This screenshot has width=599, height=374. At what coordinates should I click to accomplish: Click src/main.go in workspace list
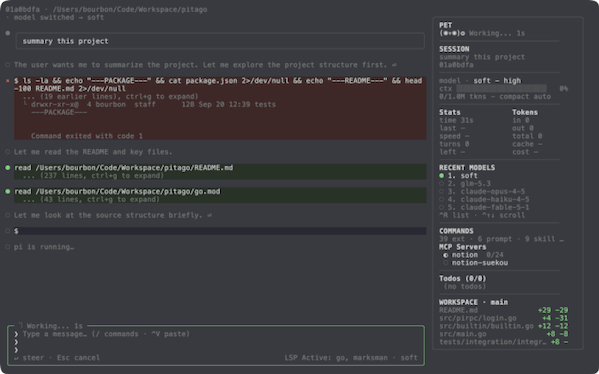463,334
